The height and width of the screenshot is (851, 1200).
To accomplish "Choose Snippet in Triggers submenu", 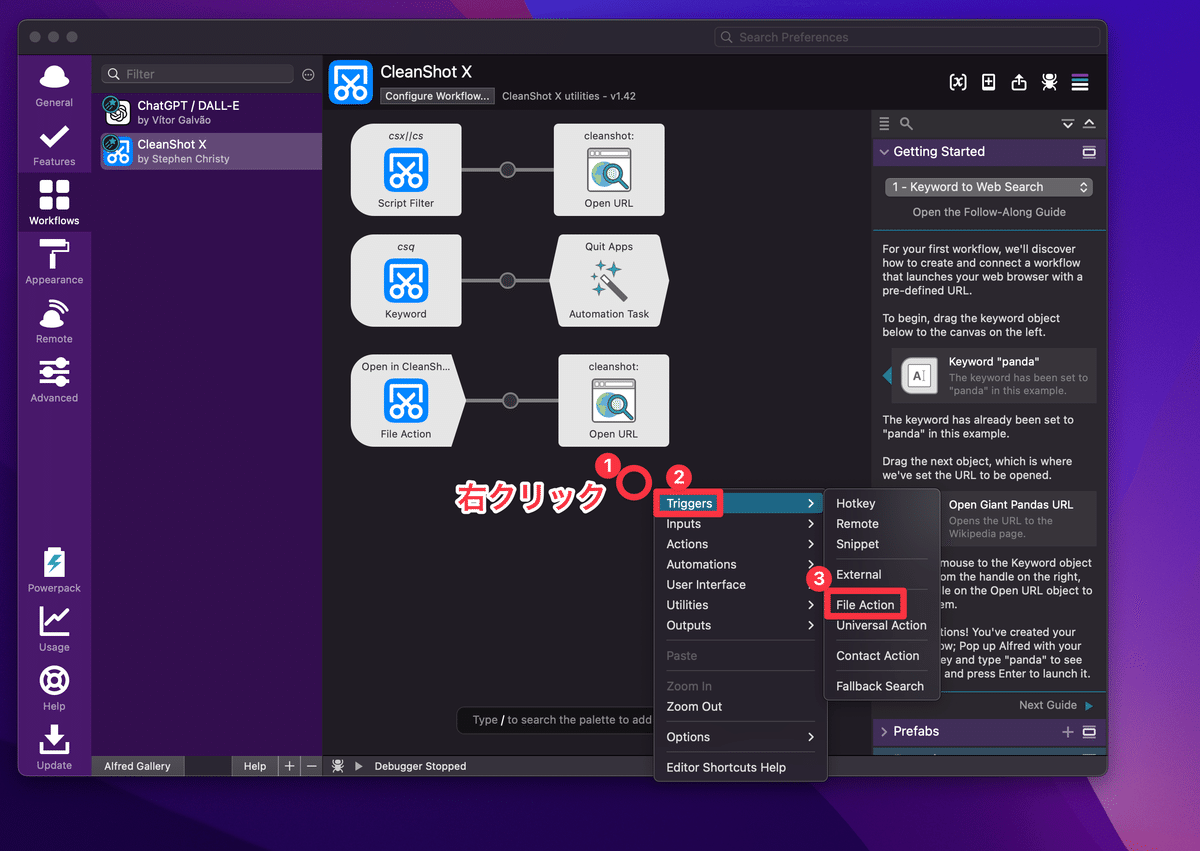I will coord(880,544).
